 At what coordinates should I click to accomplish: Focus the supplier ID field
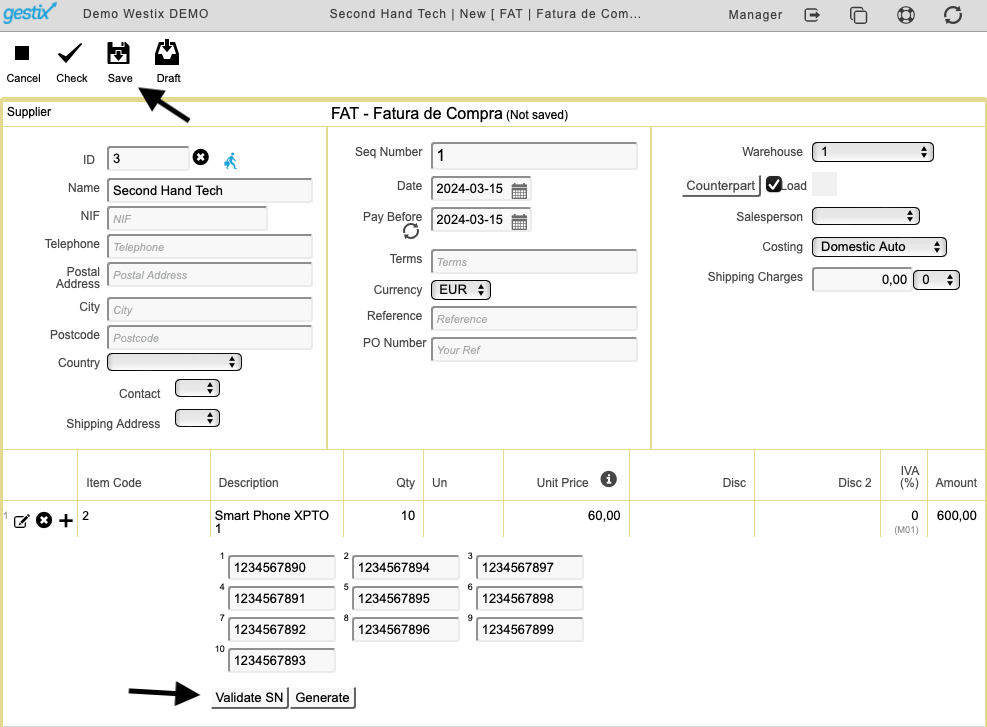[x=148, y=158]
